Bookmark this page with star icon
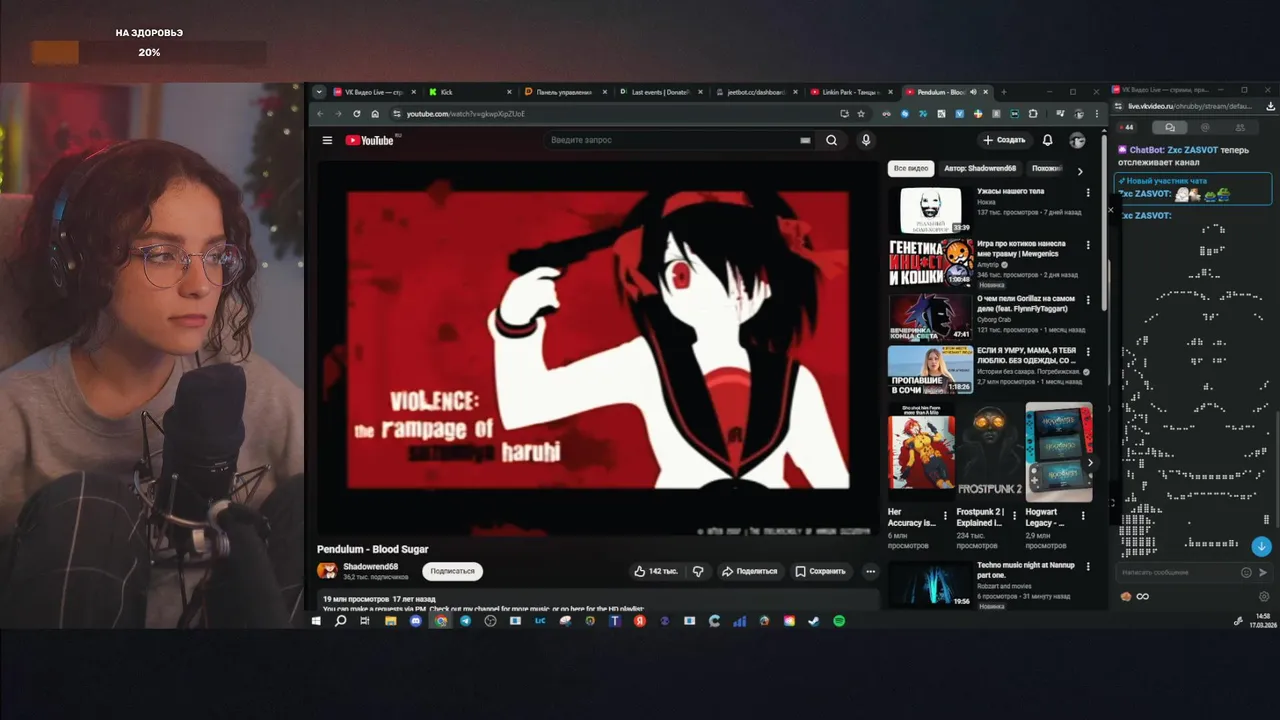Screen dimensions: 1280x720 (861, 114)
